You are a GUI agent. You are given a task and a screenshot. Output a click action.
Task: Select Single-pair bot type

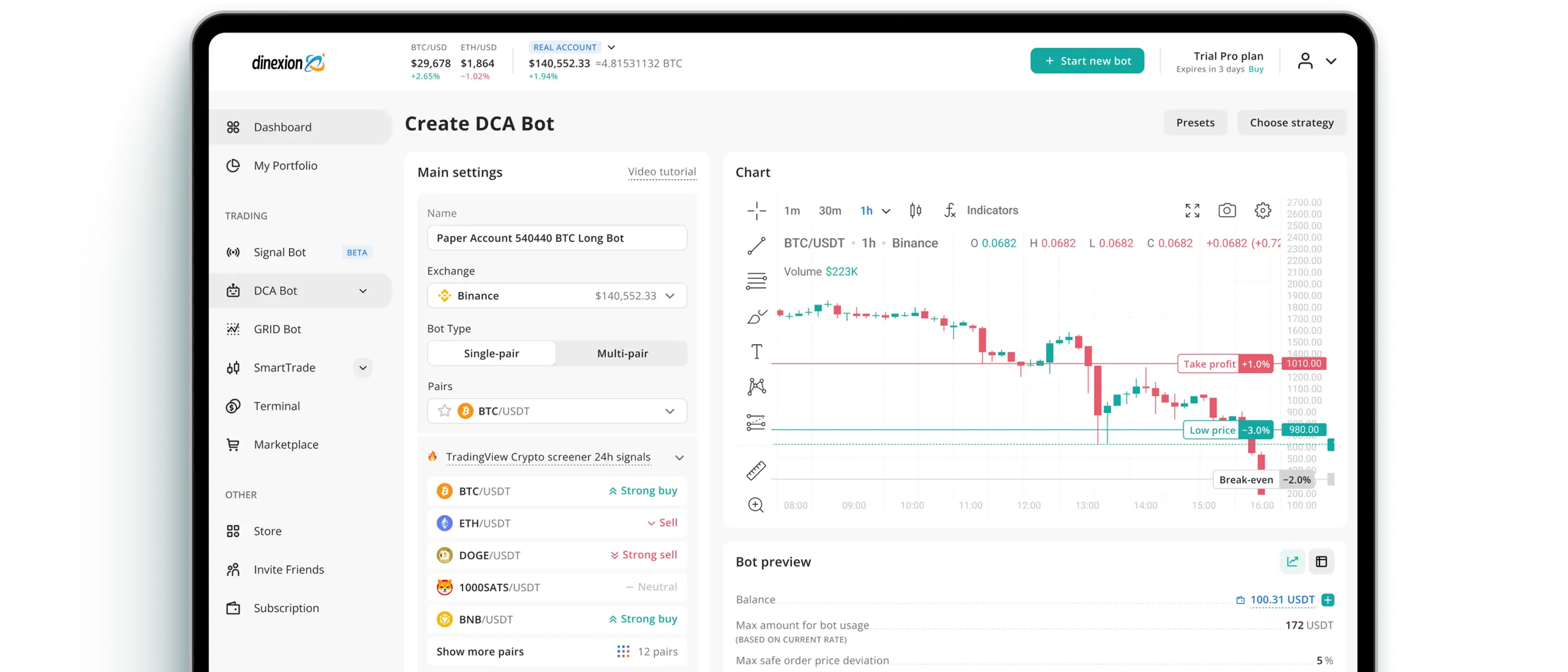point(491,353)
